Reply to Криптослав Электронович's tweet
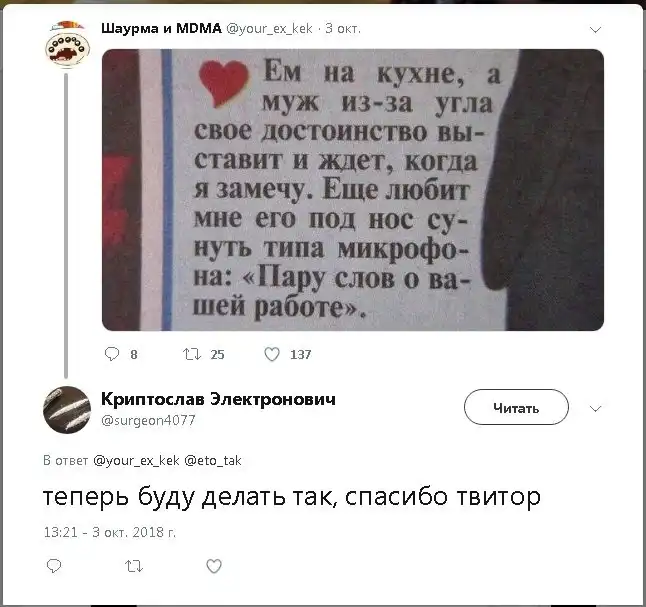Image resolution: width=646 pixels, height=607 pixels. (54, 566)
